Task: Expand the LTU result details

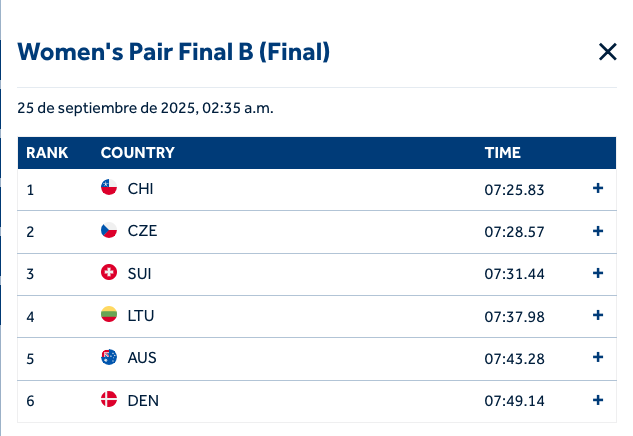Action: (x=598, y=315)
